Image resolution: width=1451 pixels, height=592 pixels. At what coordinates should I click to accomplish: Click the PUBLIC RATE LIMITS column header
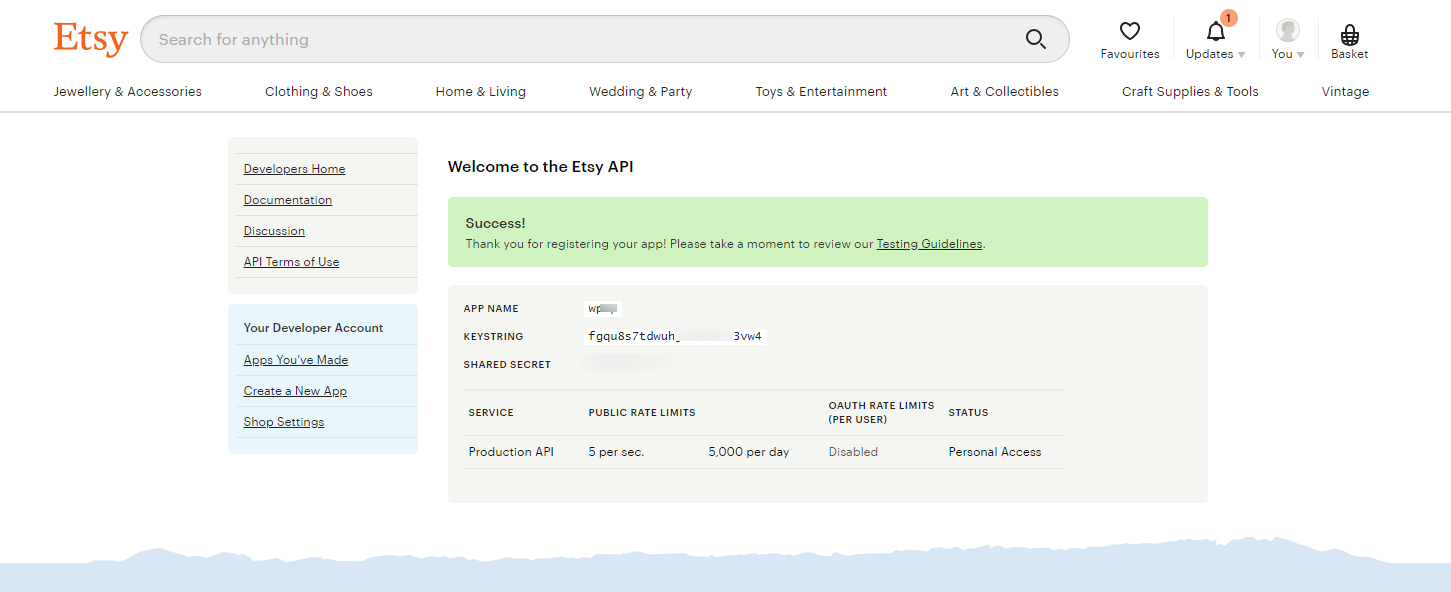(x=642, y=413)
